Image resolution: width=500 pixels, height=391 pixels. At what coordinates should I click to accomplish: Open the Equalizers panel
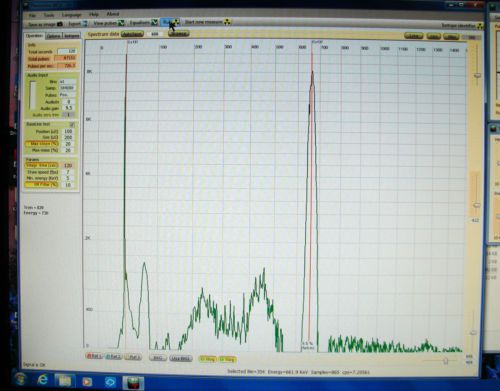(154, 22)
